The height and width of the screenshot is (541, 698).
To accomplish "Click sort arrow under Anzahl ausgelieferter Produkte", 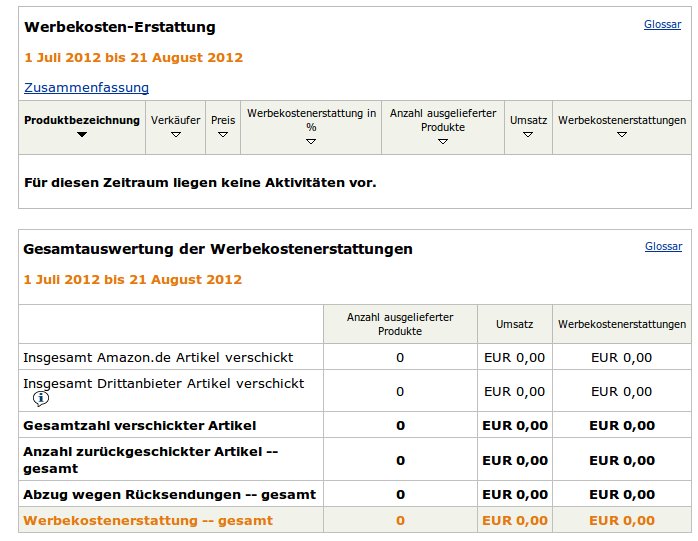I will pyautogui.click(x=442, y=142).
